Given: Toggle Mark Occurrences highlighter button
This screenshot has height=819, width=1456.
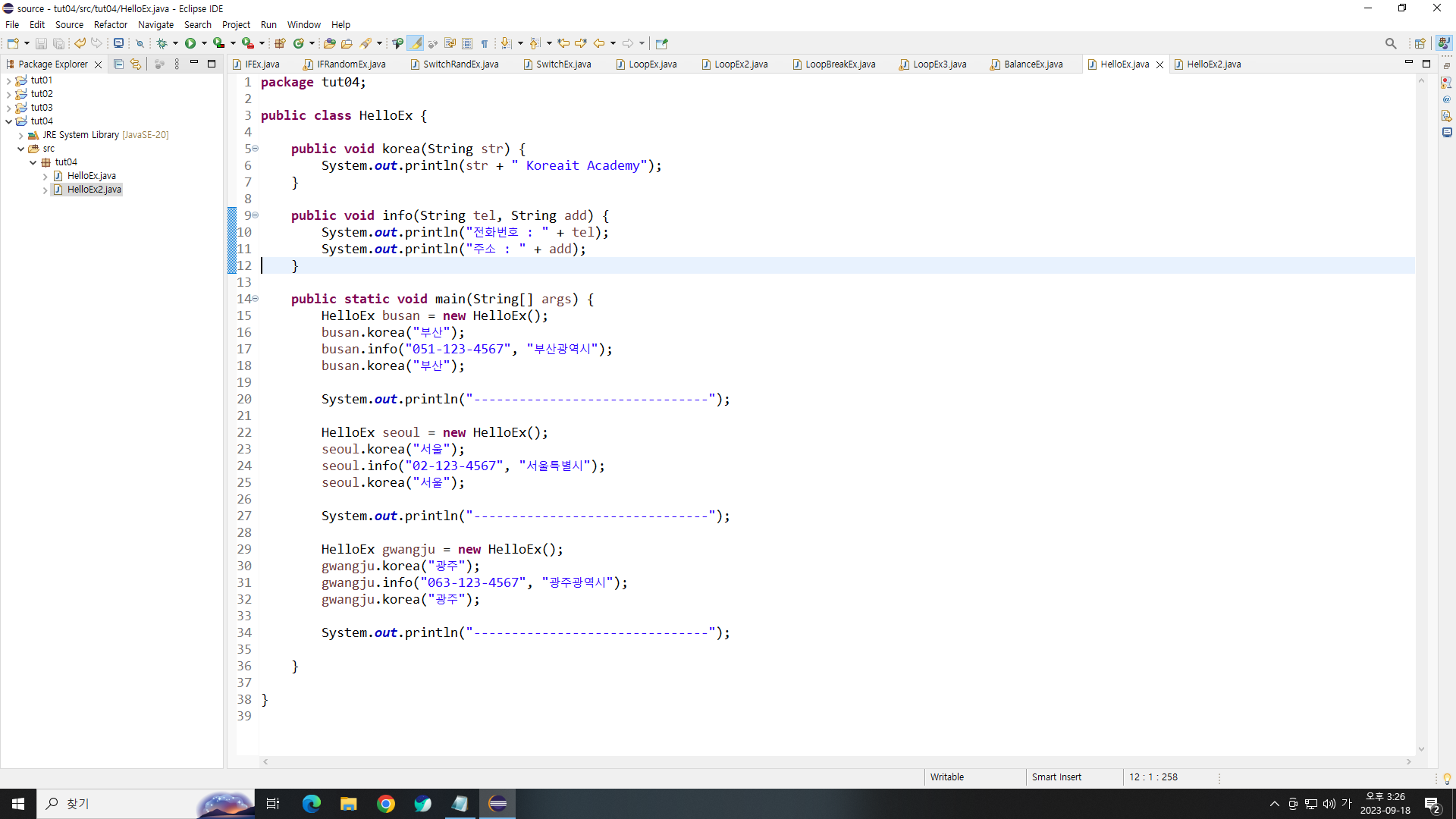Looking at the screenshot, I should [416, 43].
